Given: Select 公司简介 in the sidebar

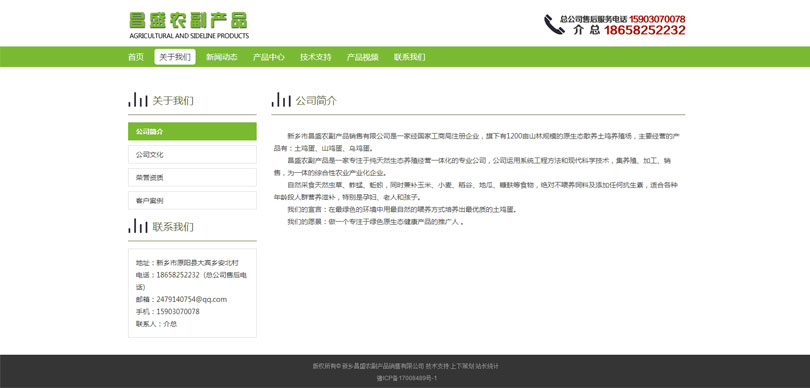Looking at the screenshot, I should 192,131.
